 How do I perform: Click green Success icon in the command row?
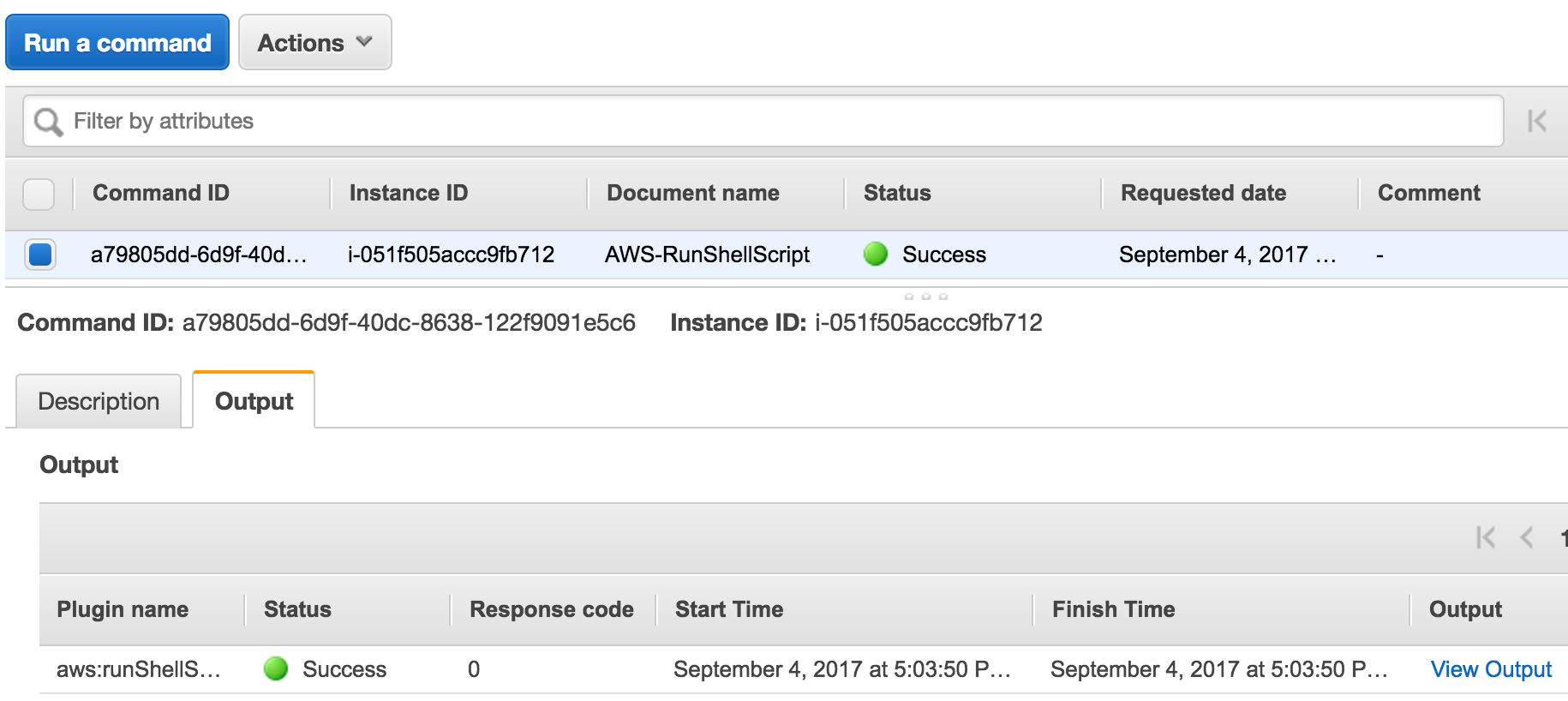click(x=875, y=255)
